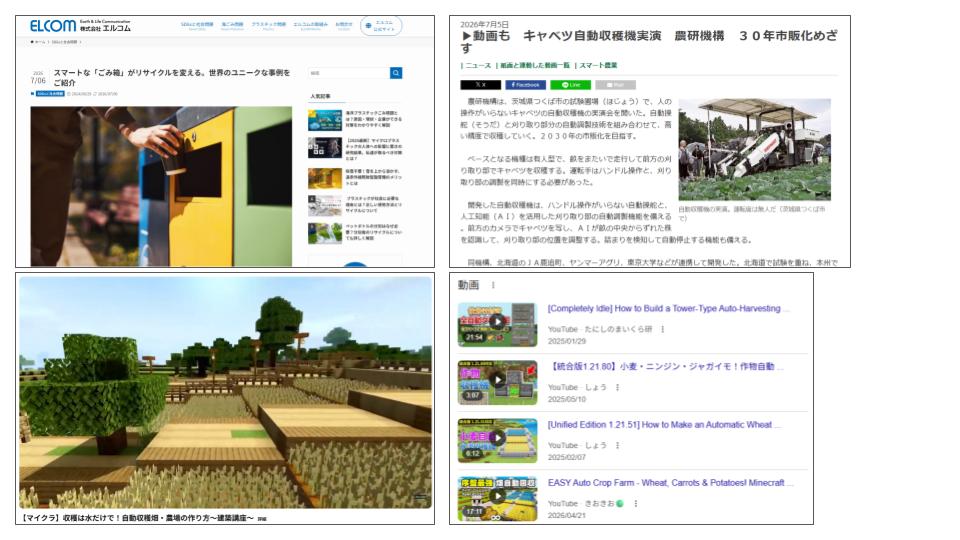This screenshot has width=960, height=540.
Task: Open the ocean plastic popular article thumbnail
Action: [x=324, y=120]
